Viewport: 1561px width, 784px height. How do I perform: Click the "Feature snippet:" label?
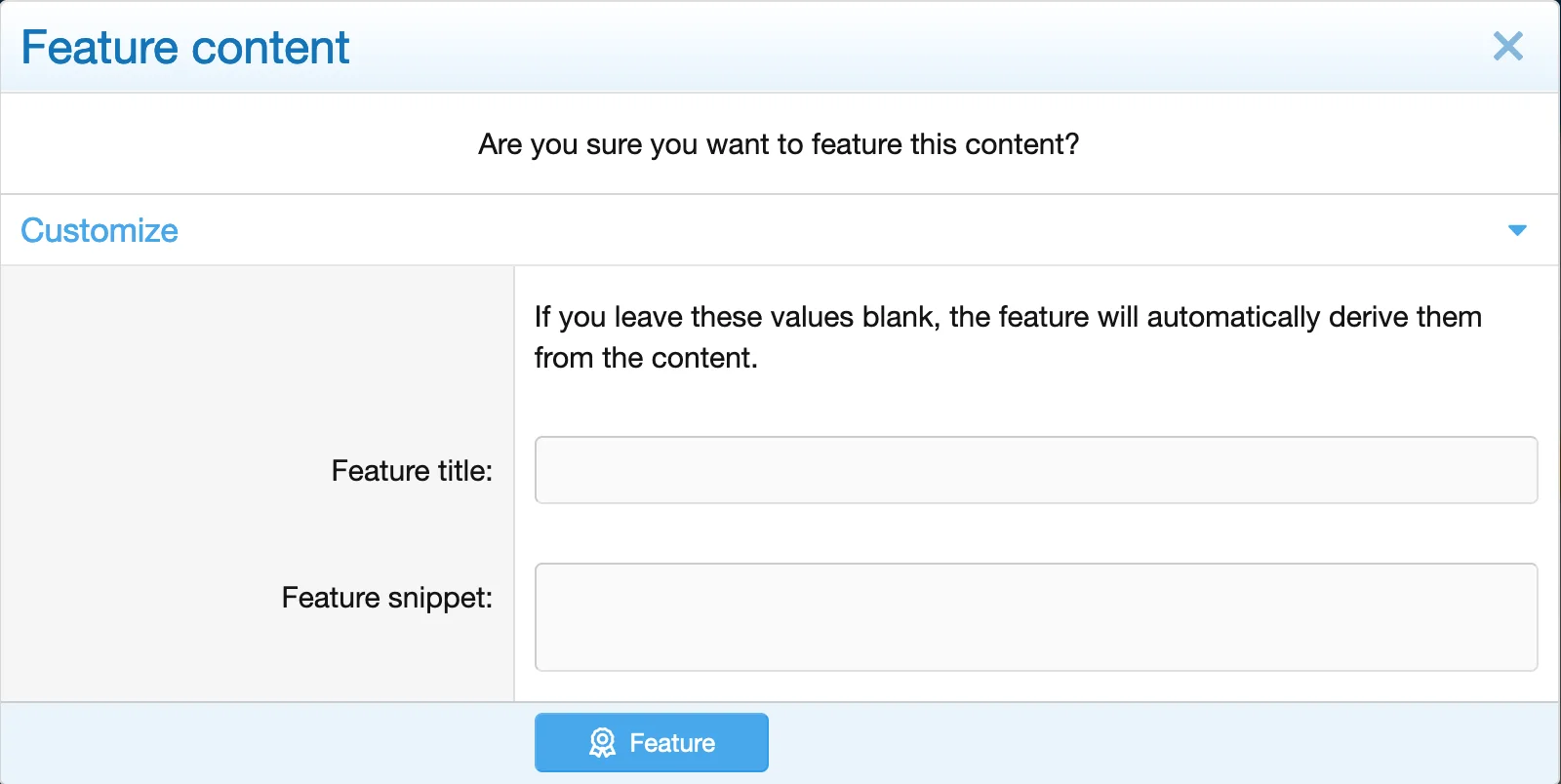[x=386, y=598]
